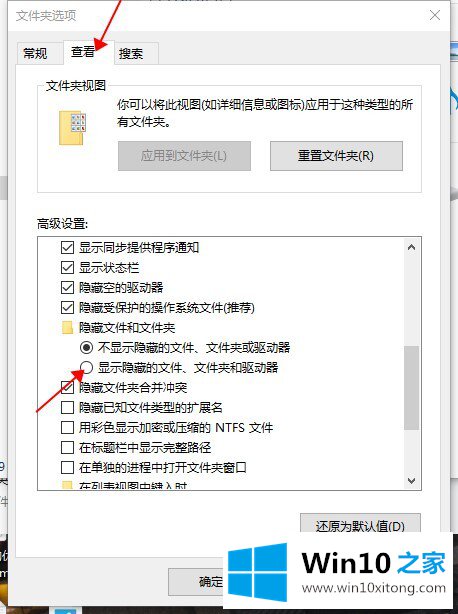Uncheck 隐藏受保护的操作系统文件(推荐)

67,307
